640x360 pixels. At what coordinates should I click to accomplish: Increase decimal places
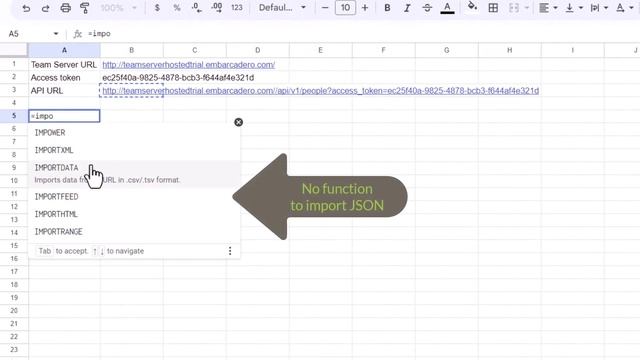(x=217, y=8)
